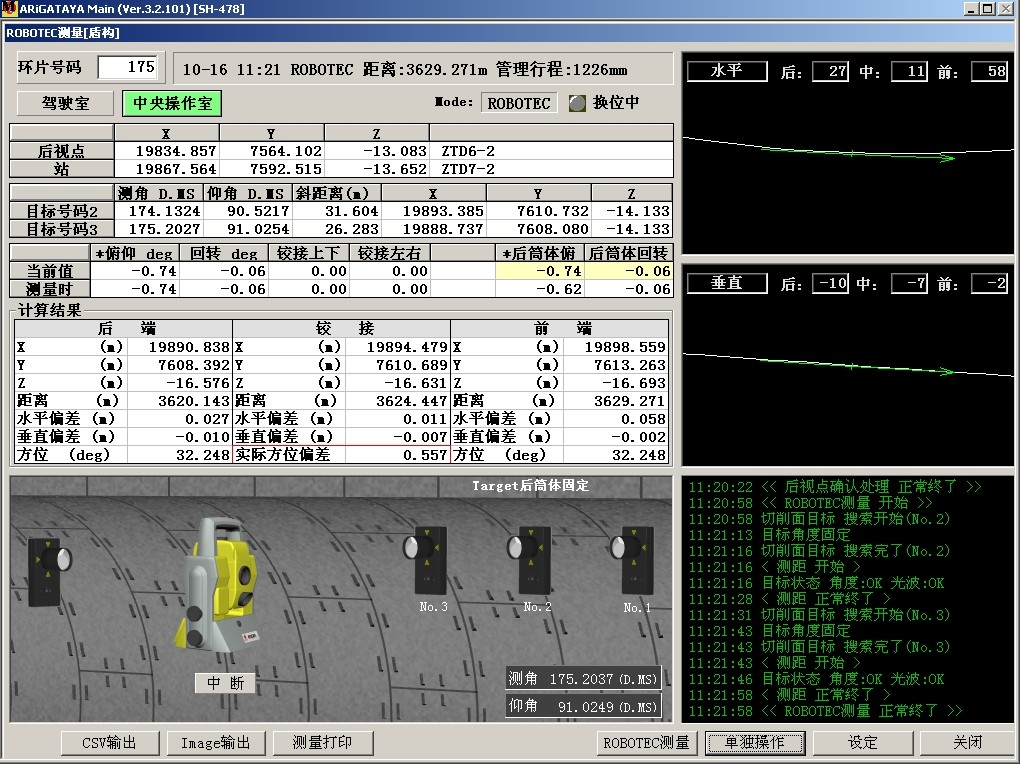Switch to 驾驶室 mode
This screenshot has height=764, width=1020.
(x=66, y=103)
